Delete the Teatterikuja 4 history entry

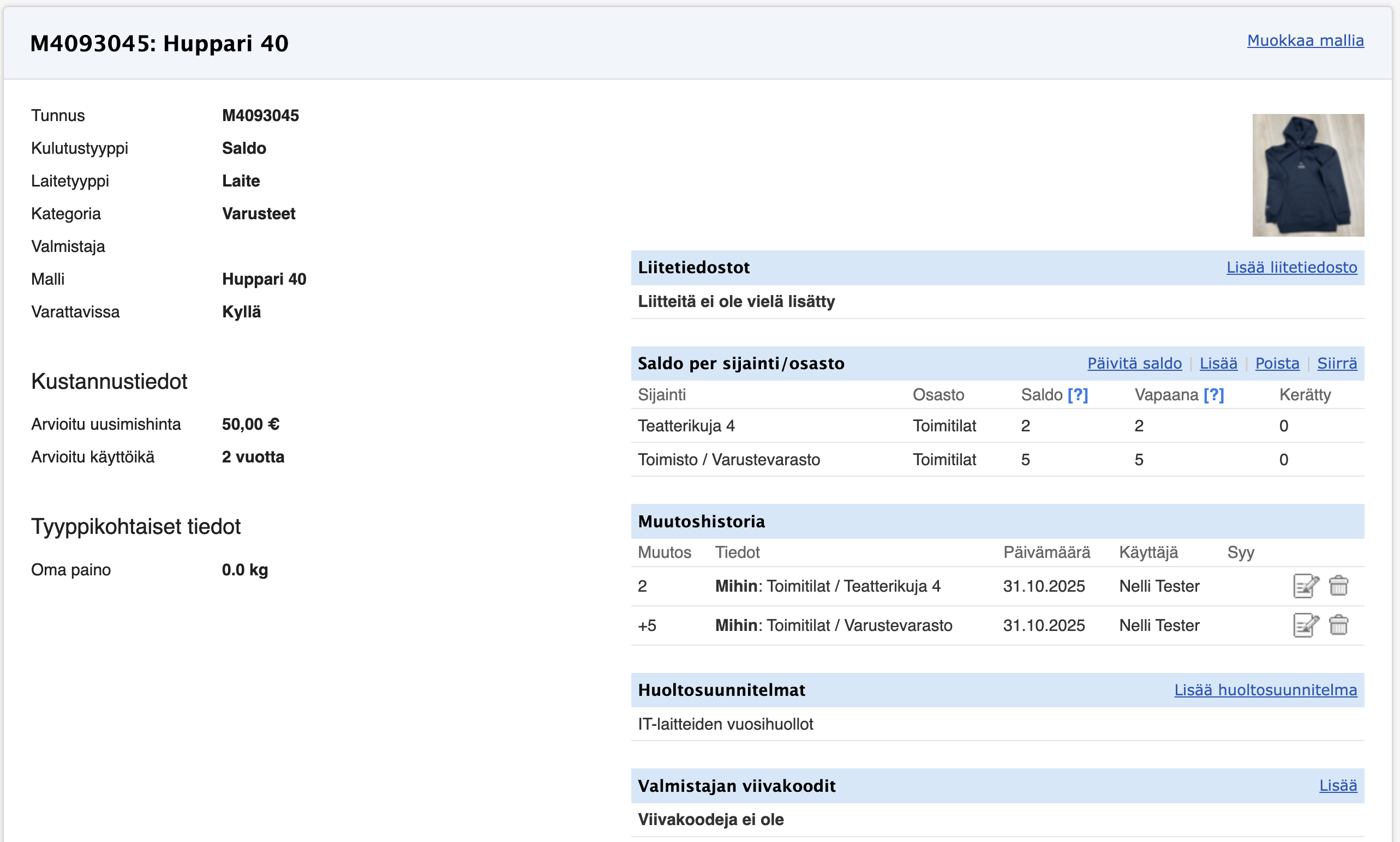pos(1338,586)
